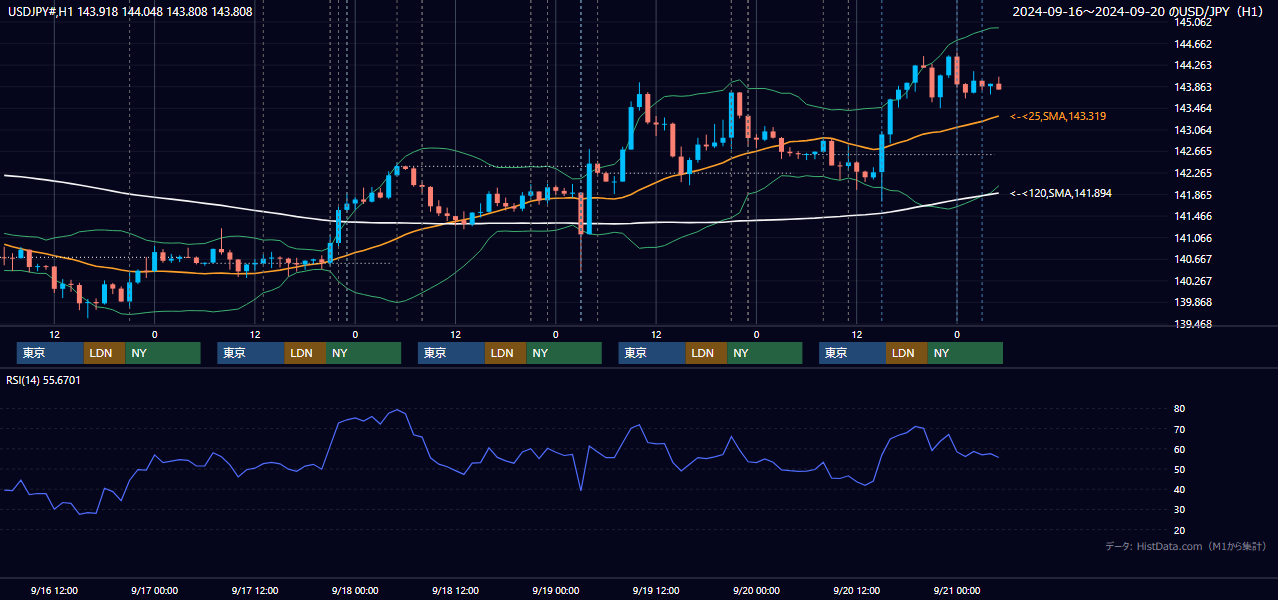This screenshot has height=600, width=1278.
Task: Click the leftmost LDN session block
Action: pos(104,353)
